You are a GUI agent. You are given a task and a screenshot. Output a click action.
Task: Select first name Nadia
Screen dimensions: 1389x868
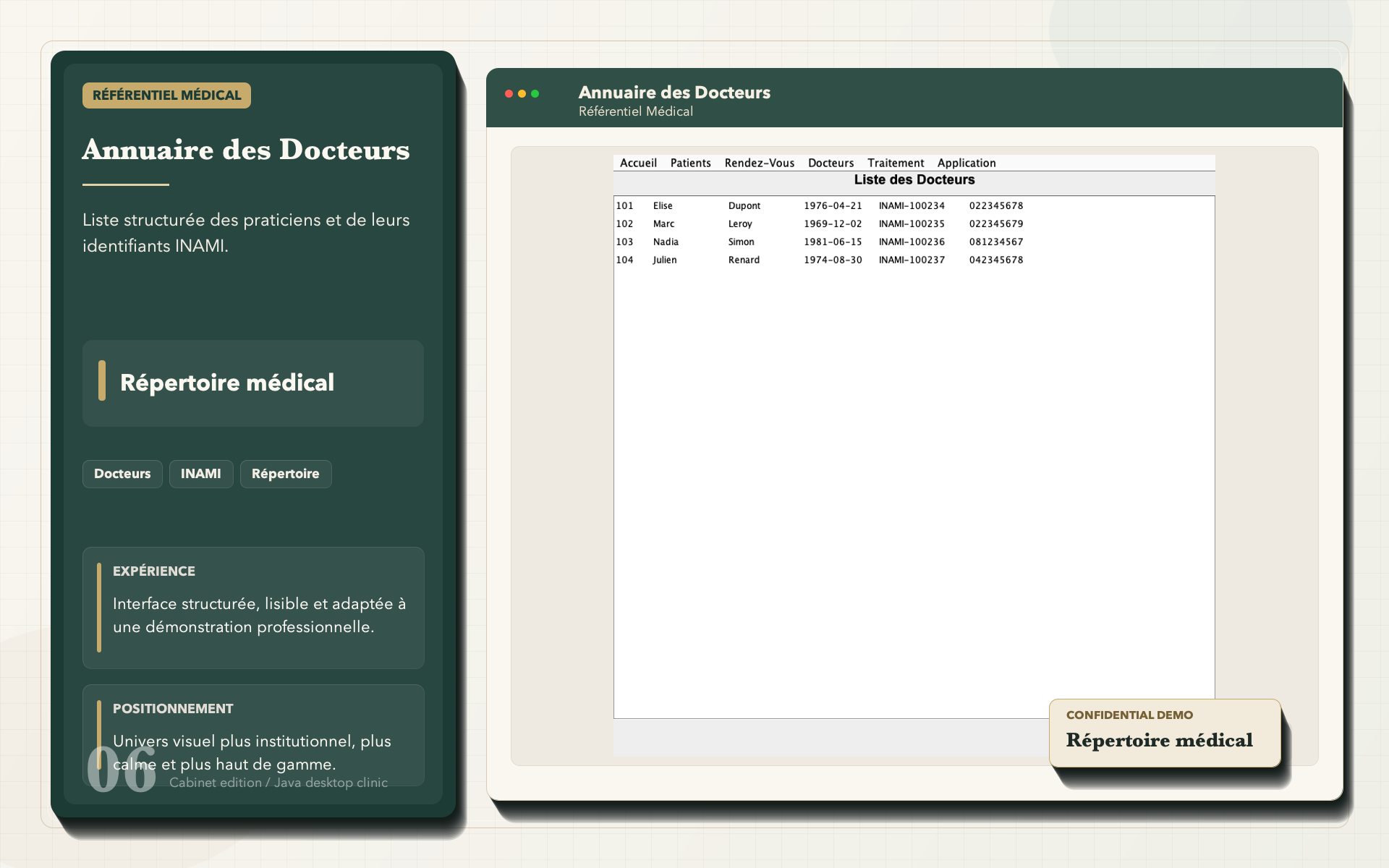click(x=666, y=242)
